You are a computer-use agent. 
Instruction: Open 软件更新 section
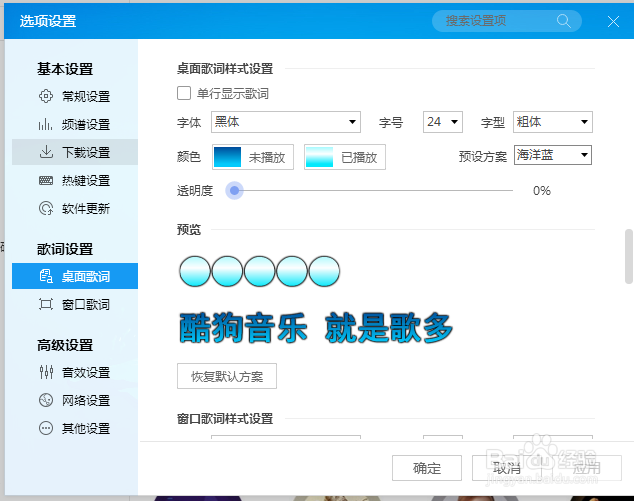point(75,208)
